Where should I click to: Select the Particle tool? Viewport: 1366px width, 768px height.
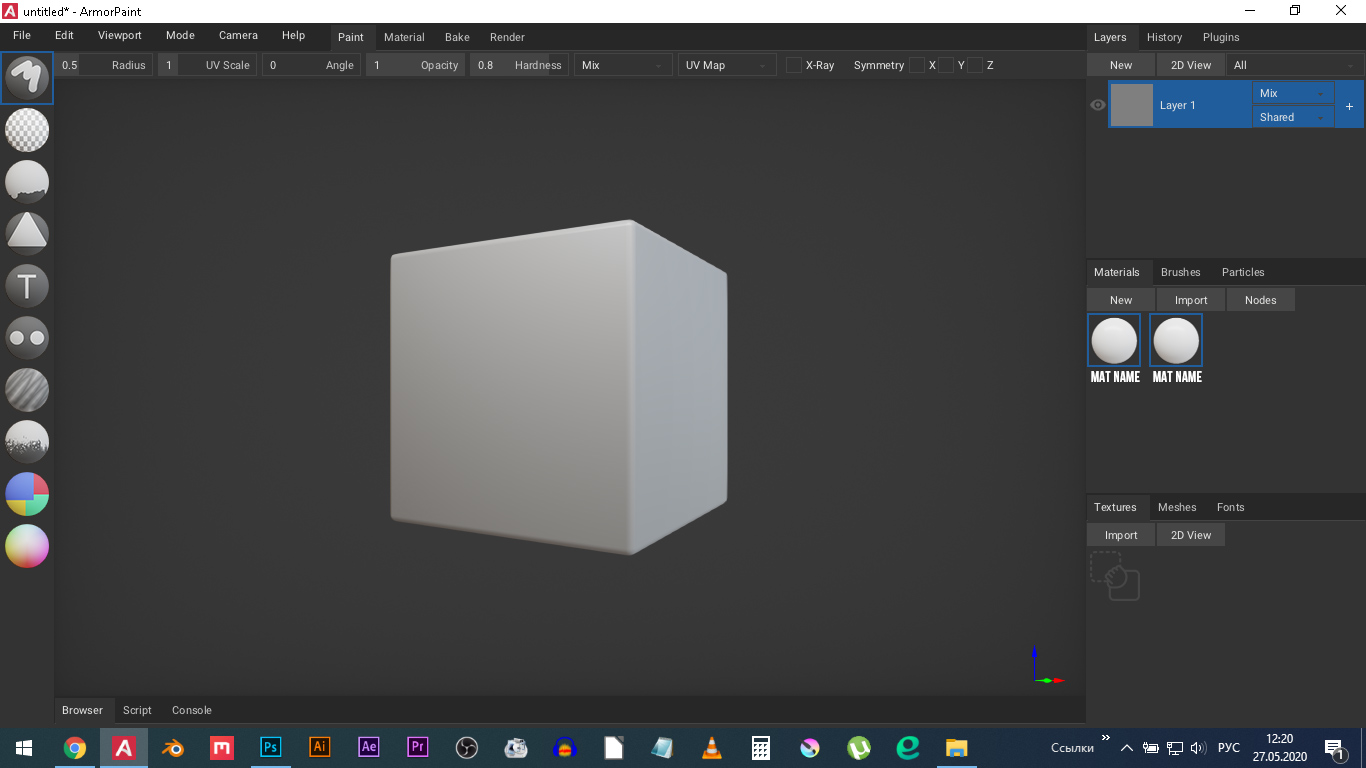(27, 442)
